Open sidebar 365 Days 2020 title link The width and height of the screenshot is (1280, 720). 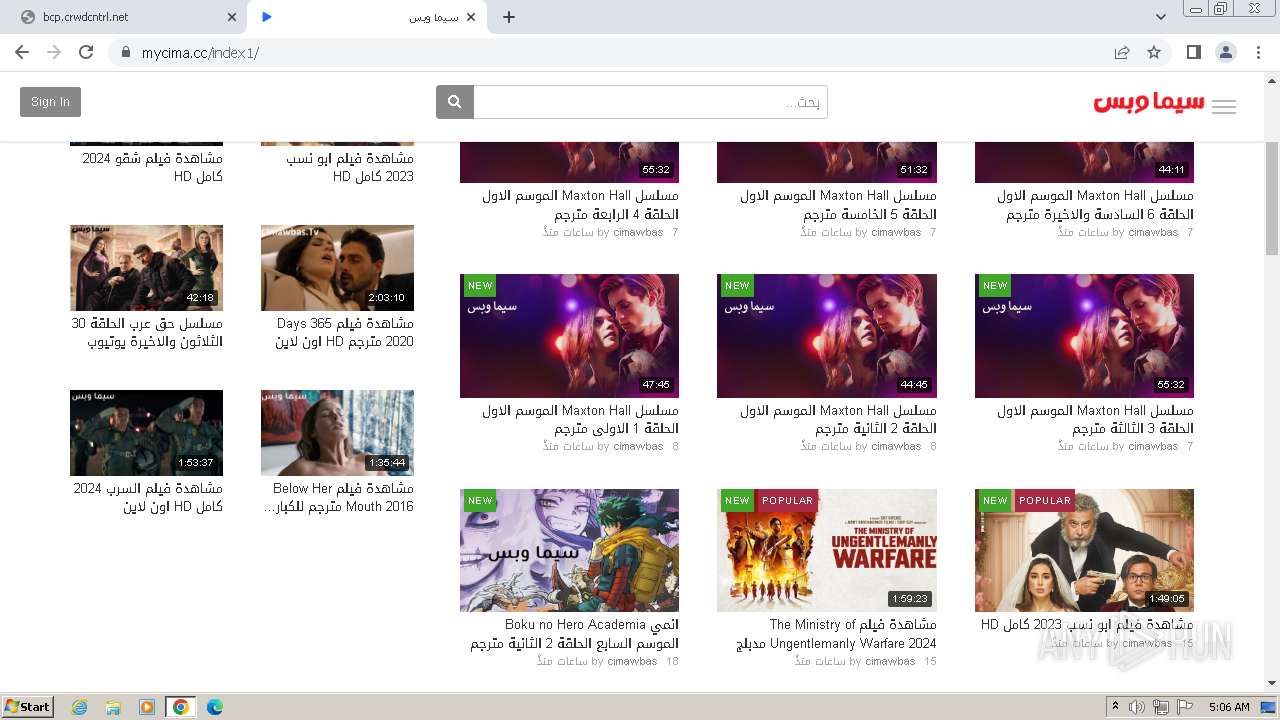(345, 333)
